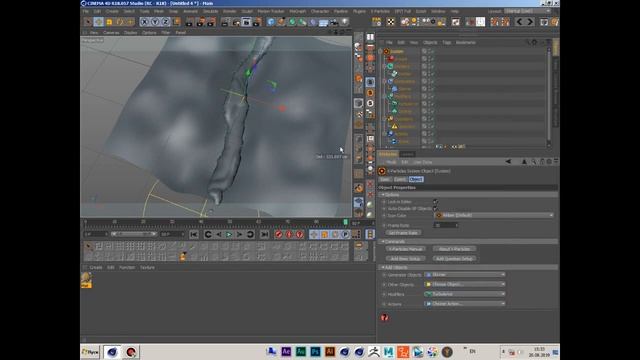Toggle the X-axis lock icon

[144, 22]
